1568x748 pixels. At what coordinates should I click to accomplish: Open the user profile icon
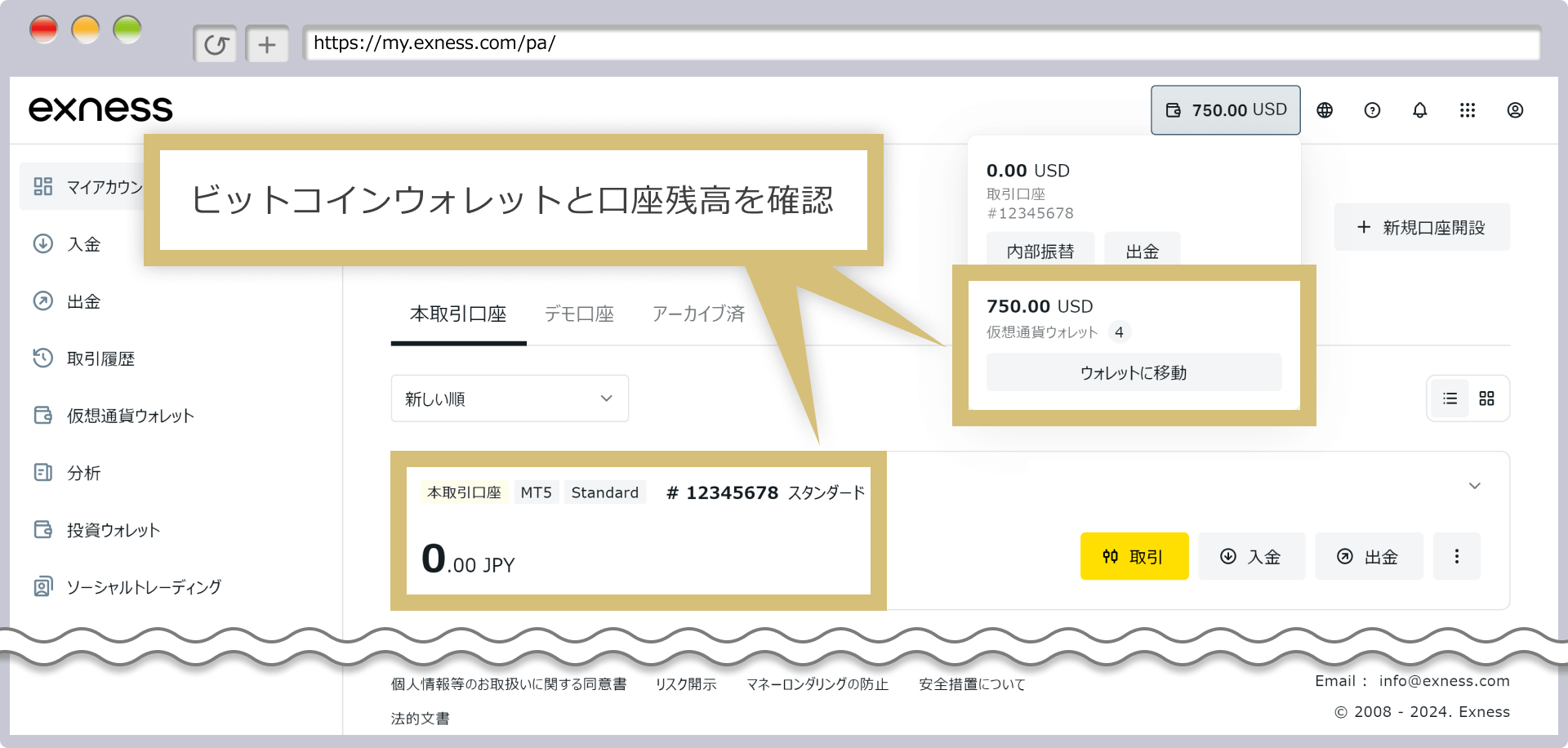pyautogui.click(x=1515, y=110)
